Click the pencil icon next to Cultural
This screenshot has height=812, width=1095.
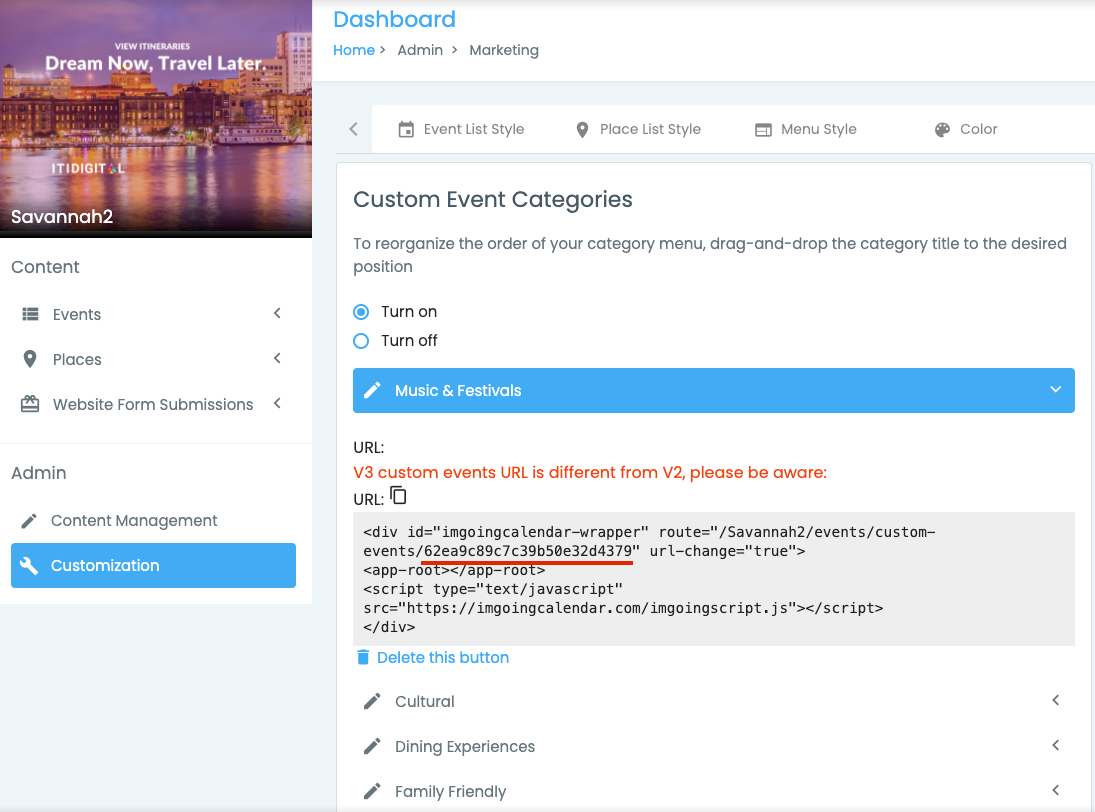(372, 701)
